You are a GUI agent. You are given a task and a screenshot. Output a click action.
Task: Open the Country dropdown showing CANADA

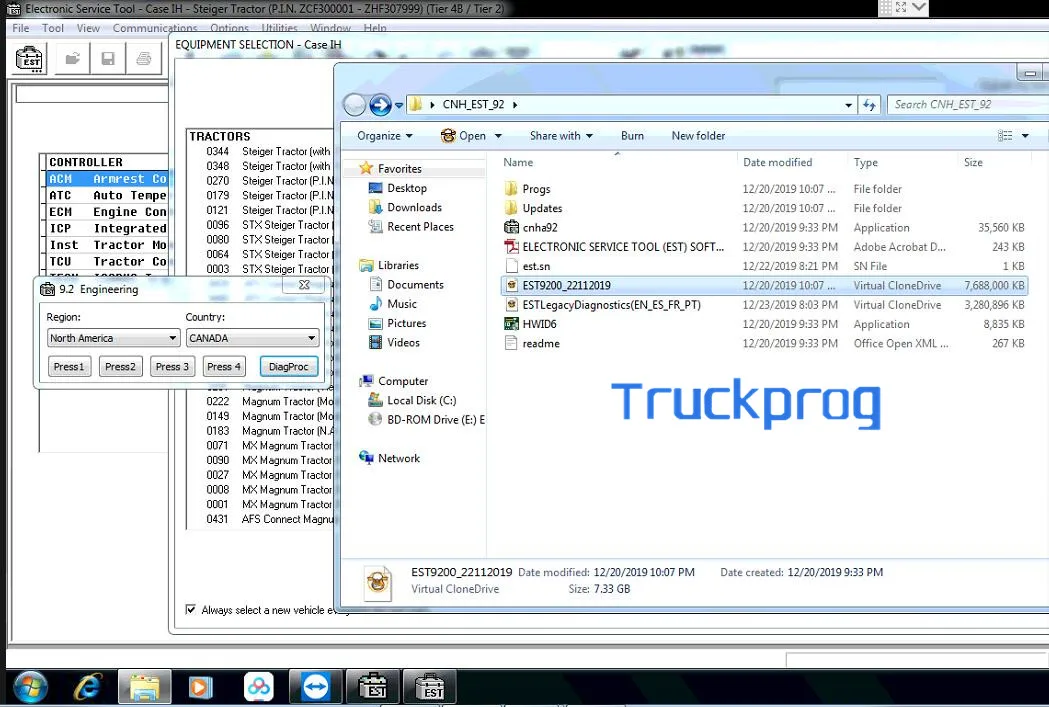pyautogui.click(x=252, y=339)
